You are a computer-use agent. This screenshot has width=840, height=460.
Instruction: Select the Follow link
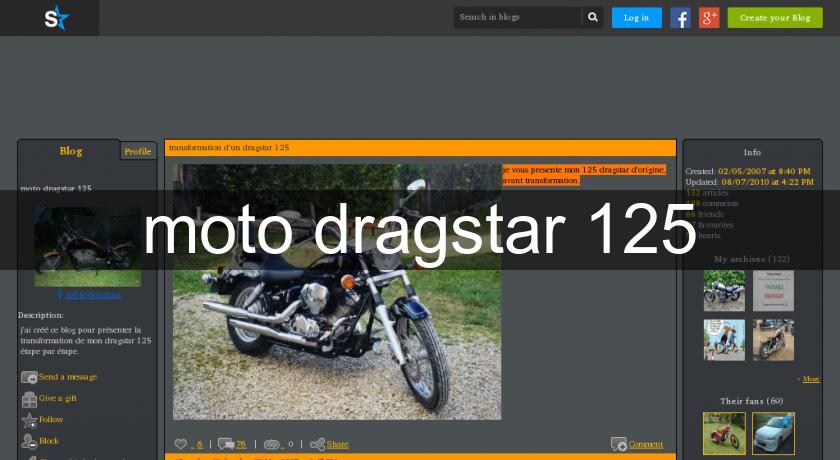pyautogui.click(x=51, y=420)
